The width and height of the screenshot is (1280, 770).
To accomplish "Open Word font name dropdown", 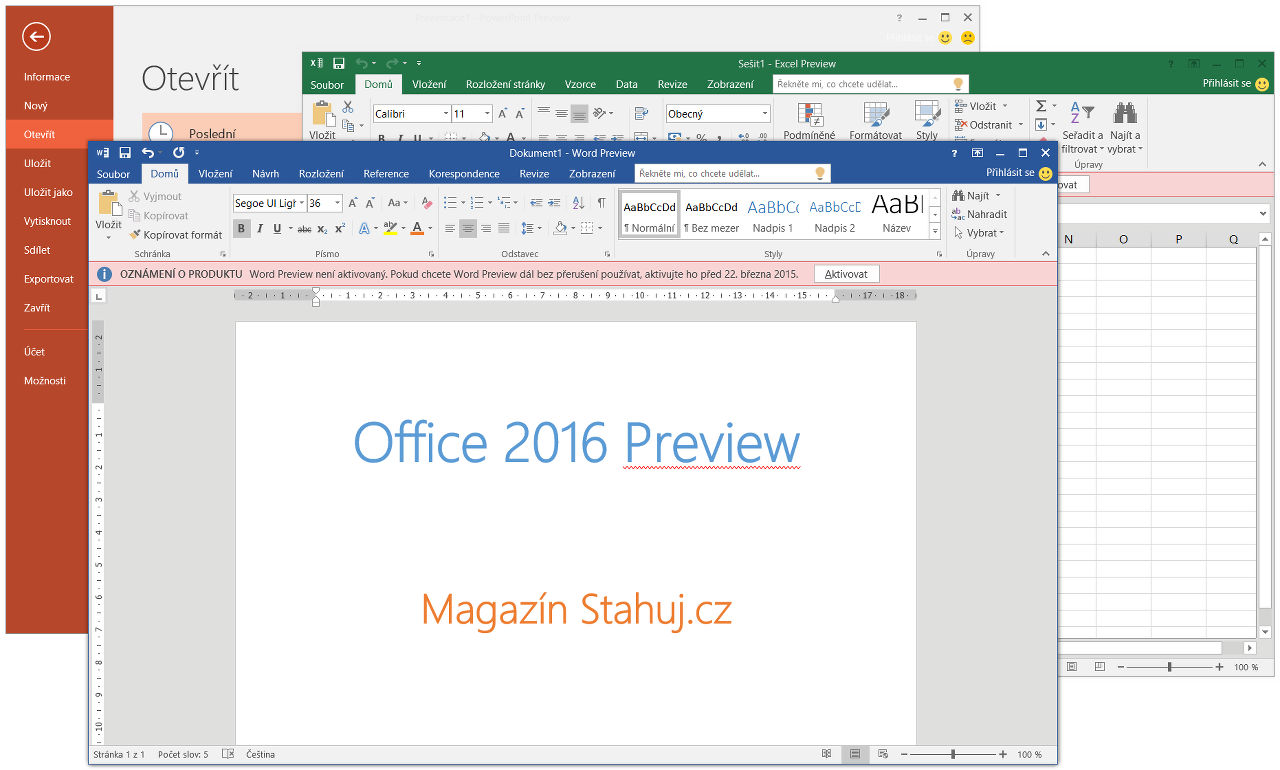I will coord(301,203).
